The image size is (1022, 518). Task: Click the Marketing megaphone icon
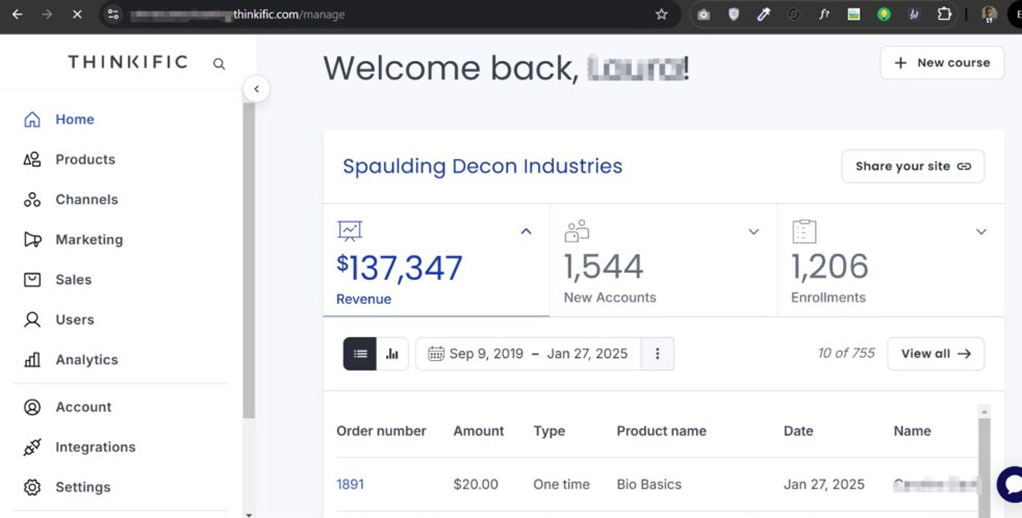(32, 240)
